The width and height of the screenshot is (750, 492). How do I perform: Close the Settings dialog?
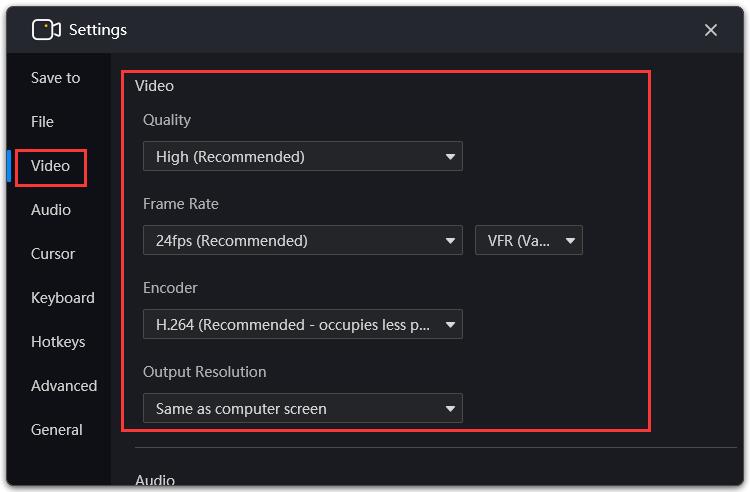point(710,30)
